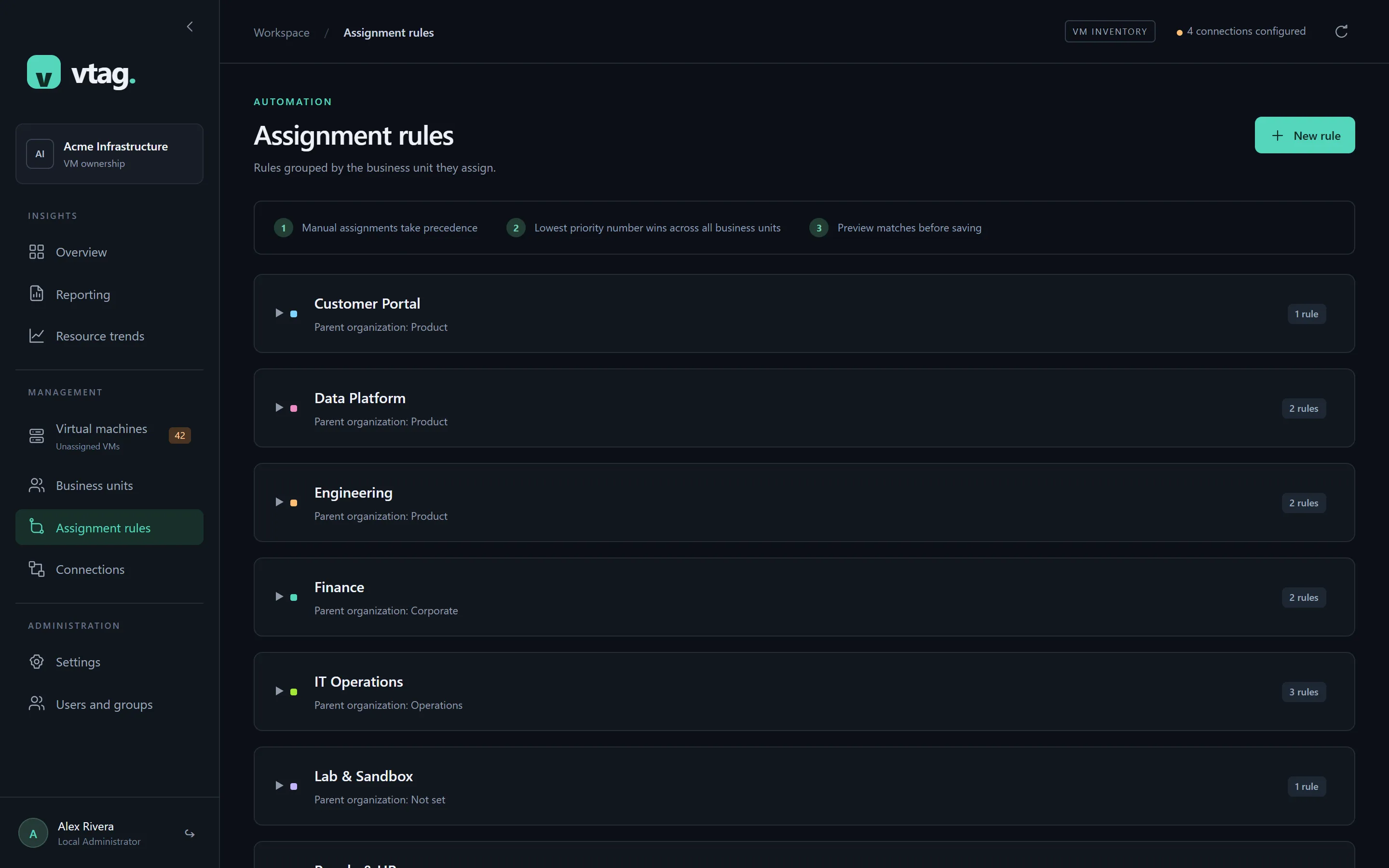Image resolution: width=1389 pixels, height=868 pixels.
Task: Click the Business units people icon
Action: point(37,486)
